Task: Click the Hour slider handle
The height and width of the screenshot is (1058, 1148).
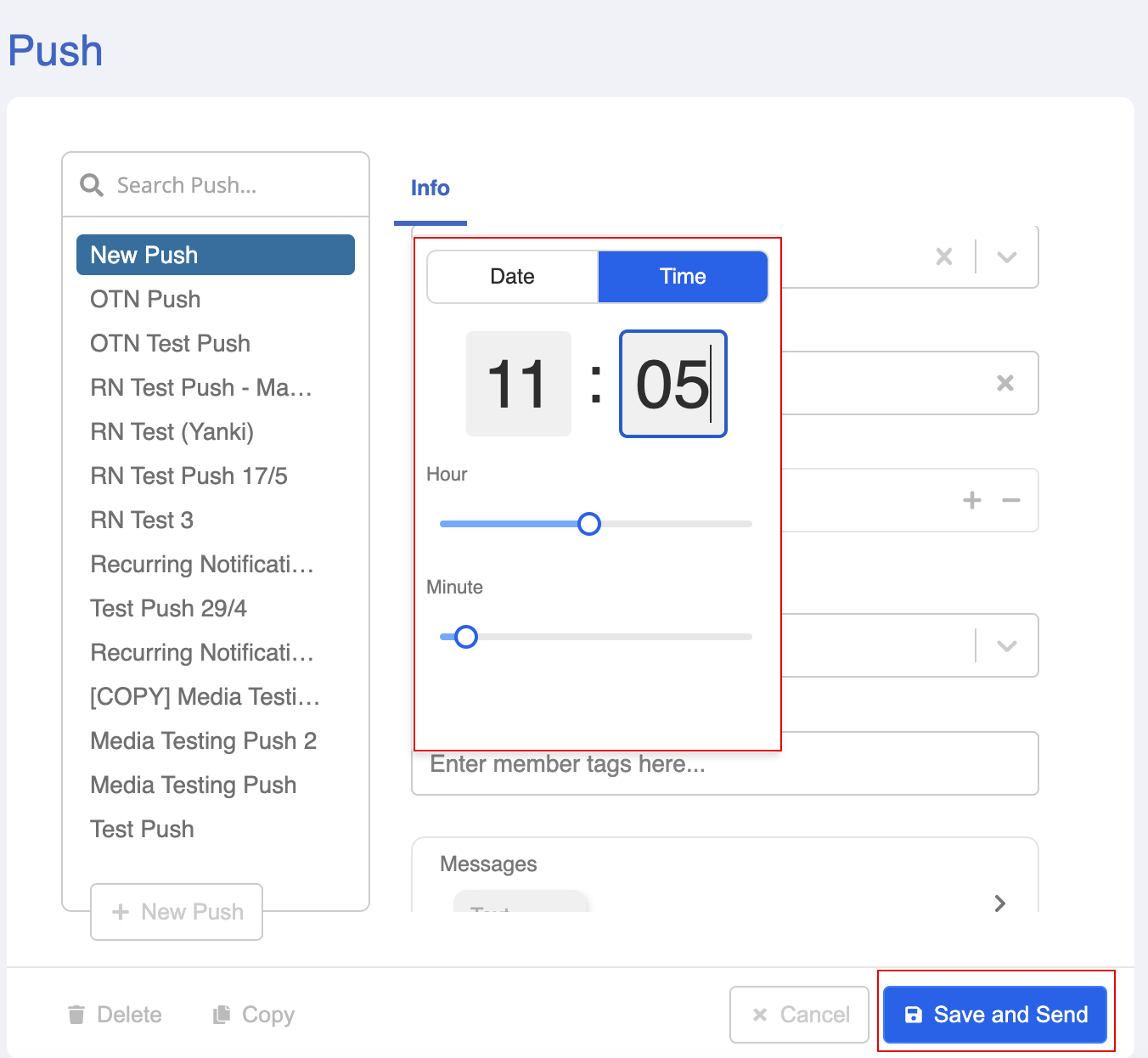Action: (588, 524)
